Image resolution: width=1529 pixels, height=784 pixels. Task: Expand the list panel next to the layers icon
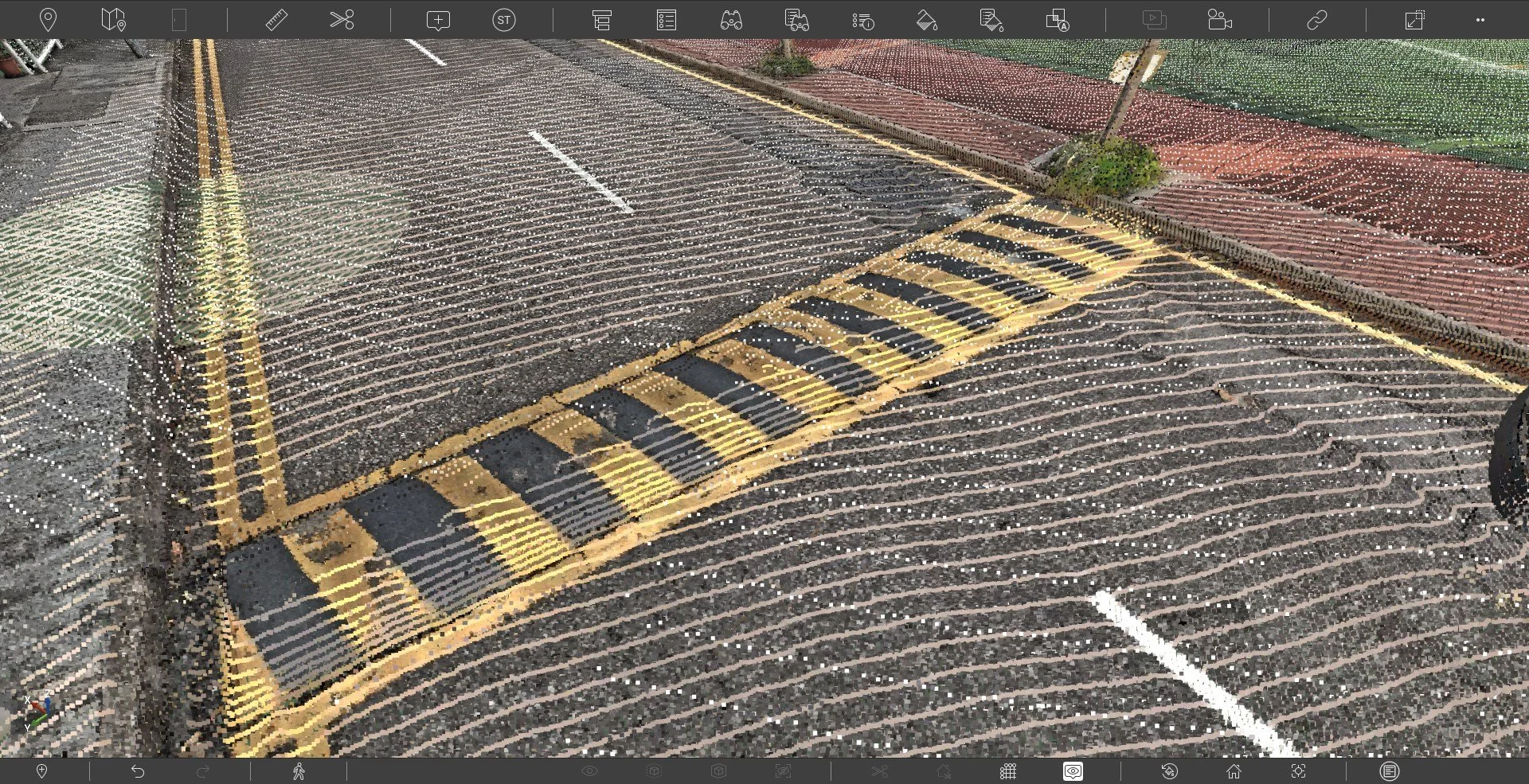[x=666, y=20]
